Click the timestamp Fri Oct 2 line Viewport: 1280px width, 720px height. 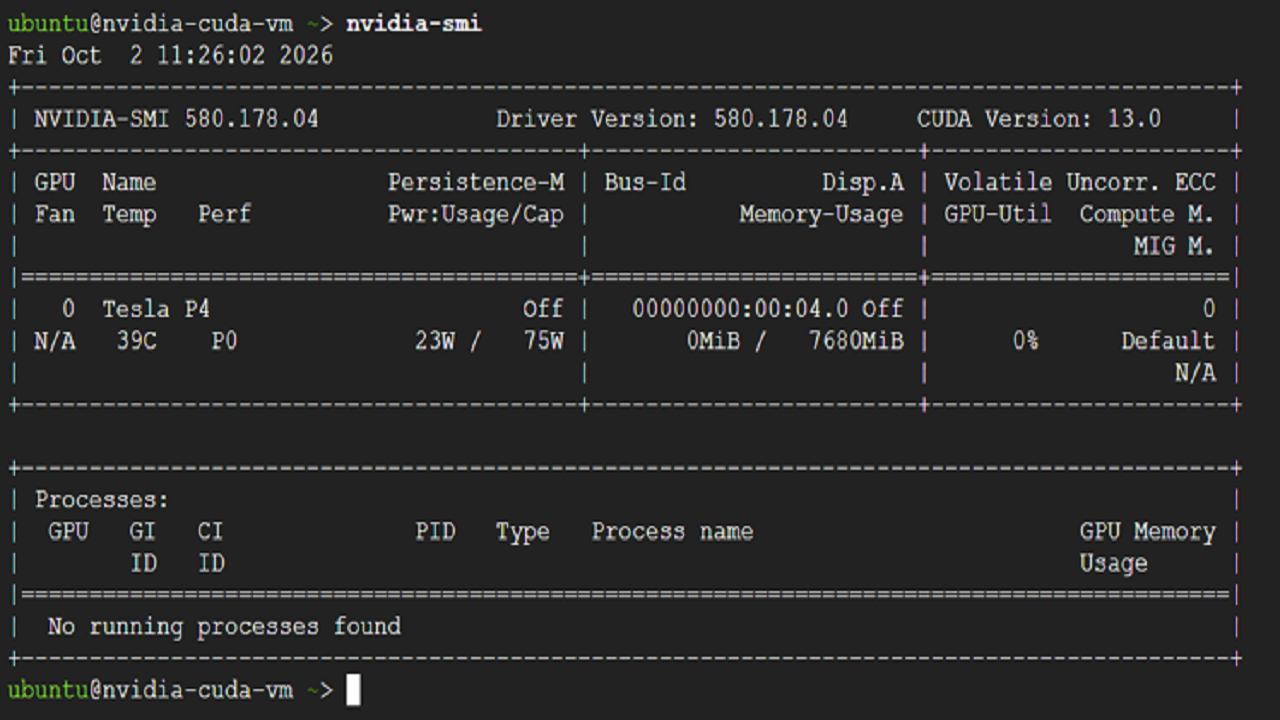coord(170,55)
